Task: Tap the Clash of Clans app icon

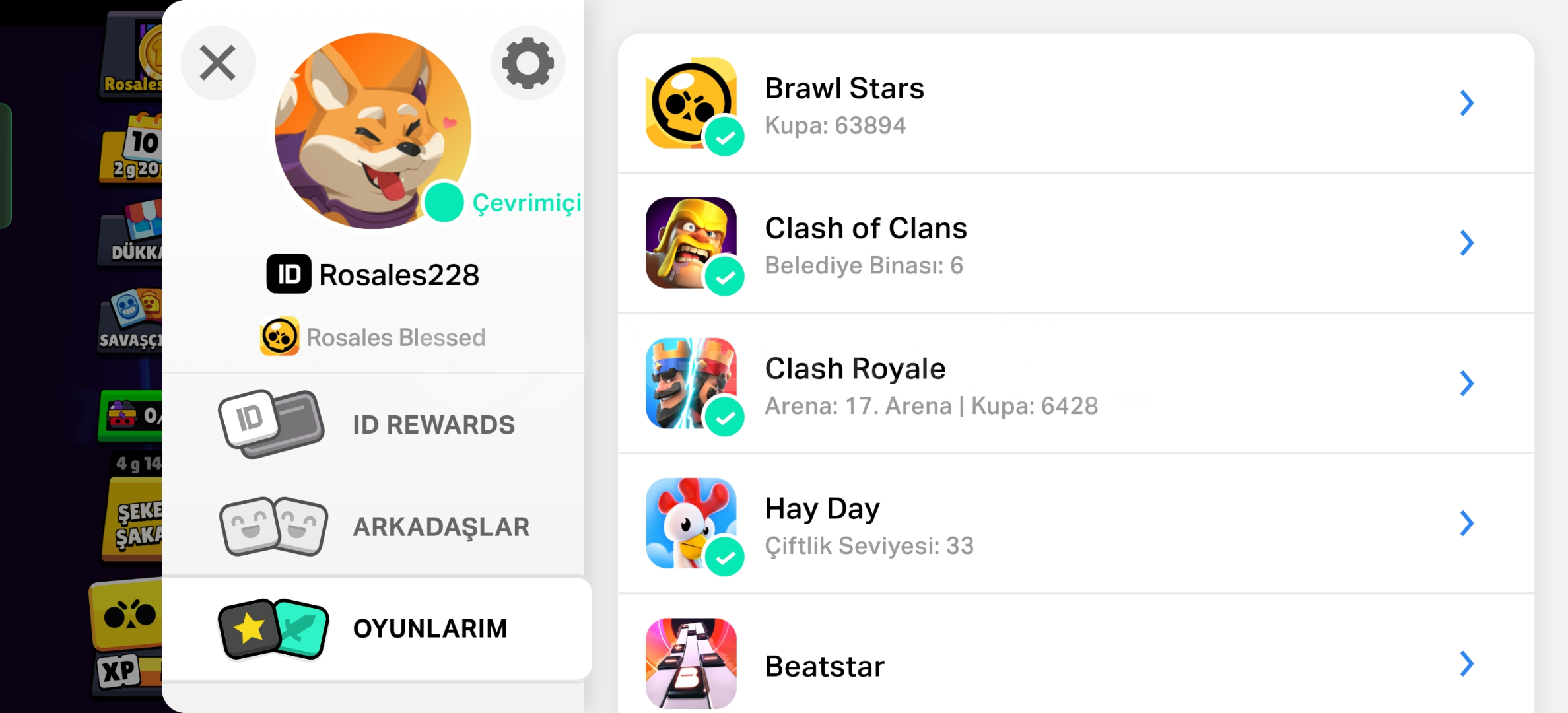Action: click(691, 243)
